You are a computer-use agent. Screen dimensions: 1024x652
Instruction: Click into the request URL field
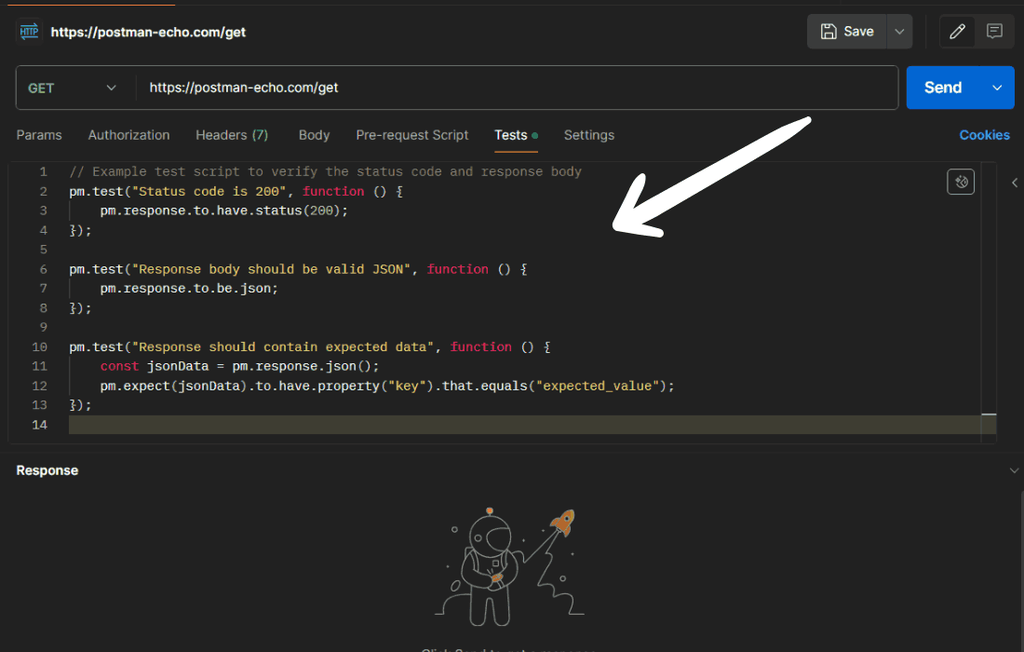[x=516, y=88]
